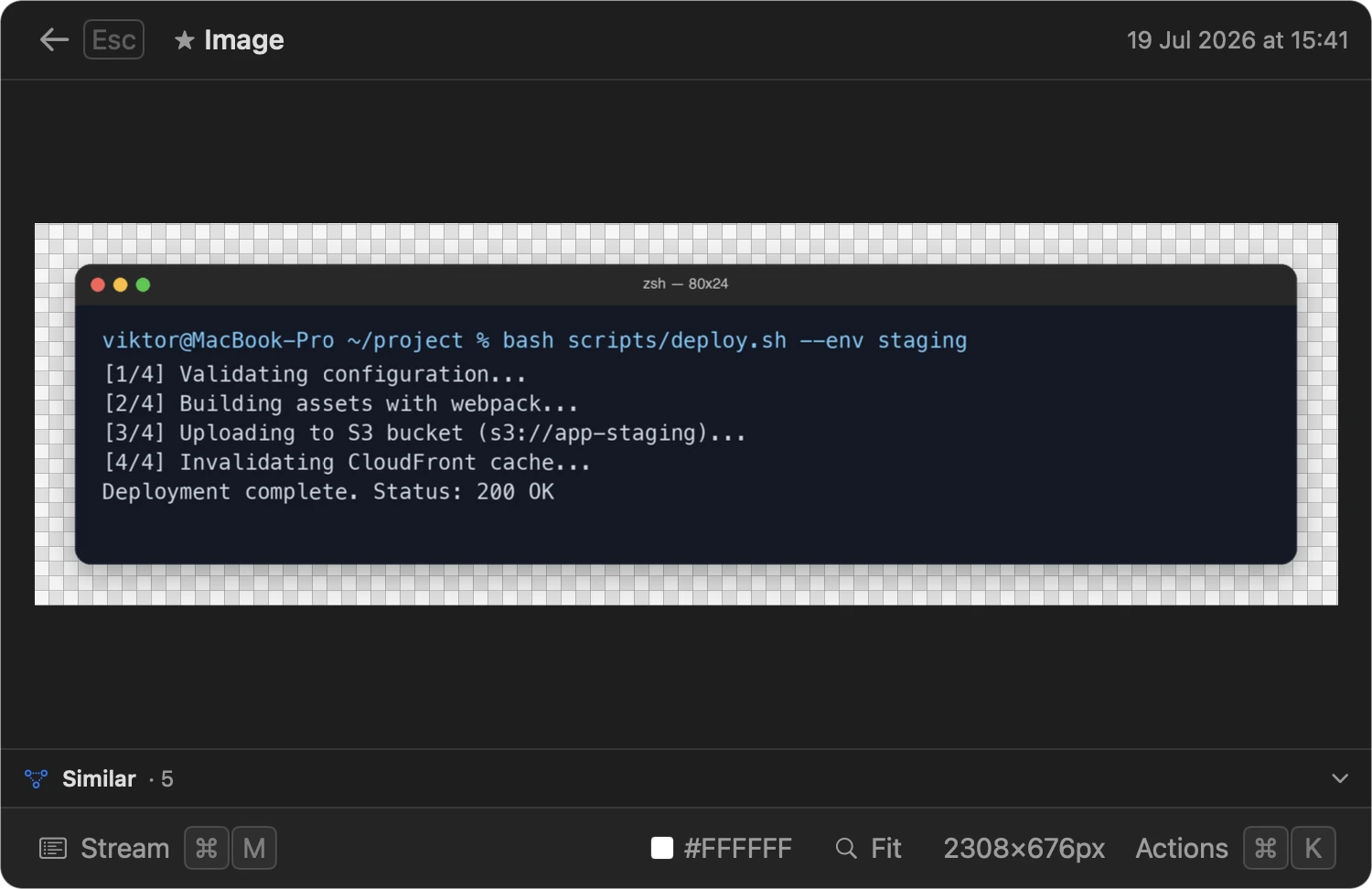Click the Command key badge beside Stream
Image resolution: width=1372 pixels, height=889 pixels.
point(207,849)
